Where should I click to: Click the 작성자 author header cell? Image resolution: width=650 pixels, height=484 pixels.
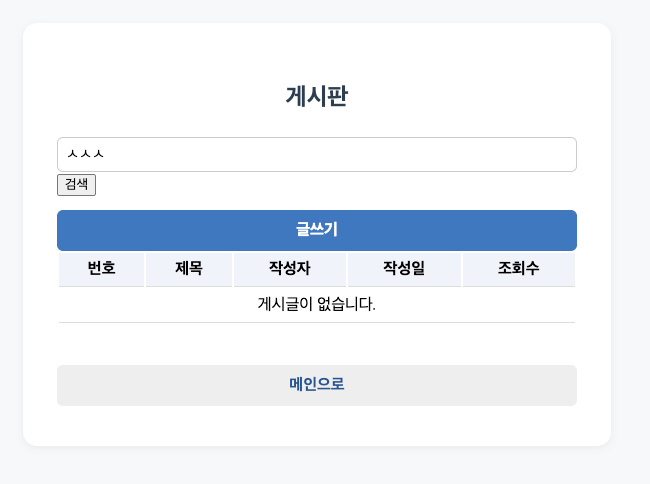coord(290,269)
